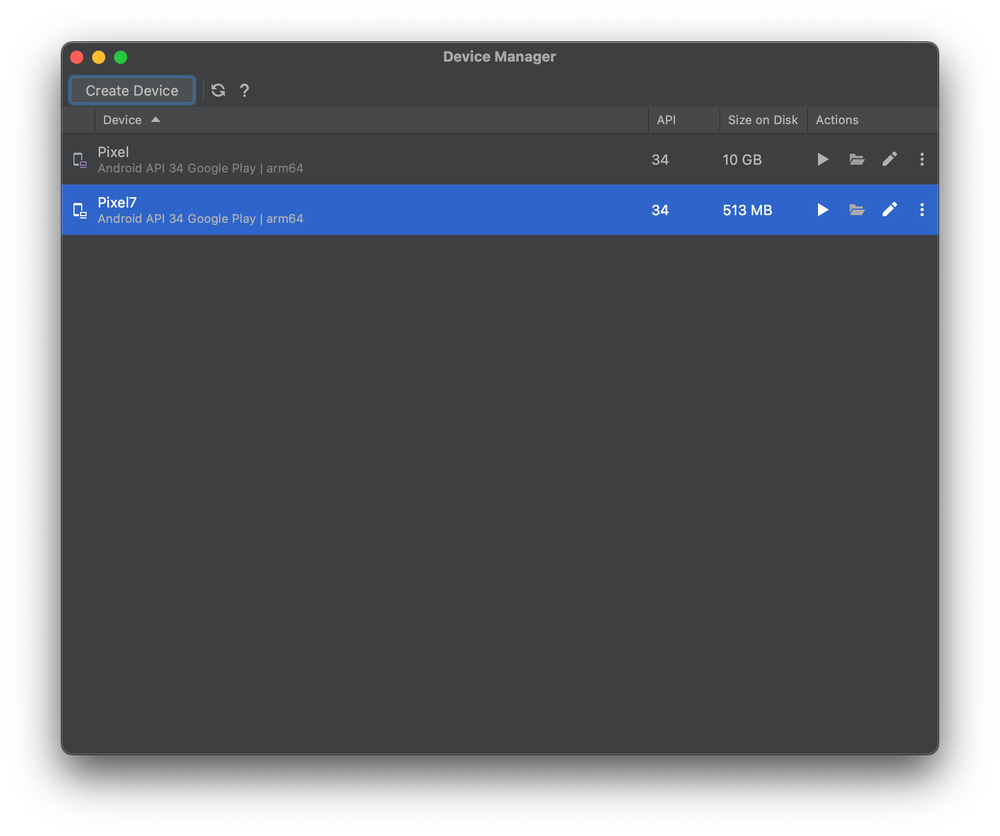Open more actions for Pixel7
The height and width of the screenshot is (836, 1000).
pyautogui.click(x=921, y=210)
